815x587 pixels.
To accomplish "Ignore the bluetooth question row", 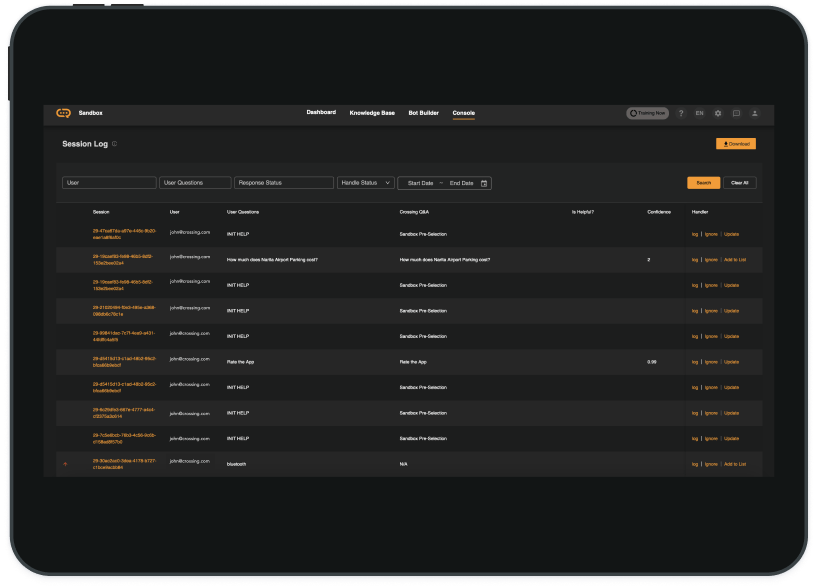I will pos(711,464).
